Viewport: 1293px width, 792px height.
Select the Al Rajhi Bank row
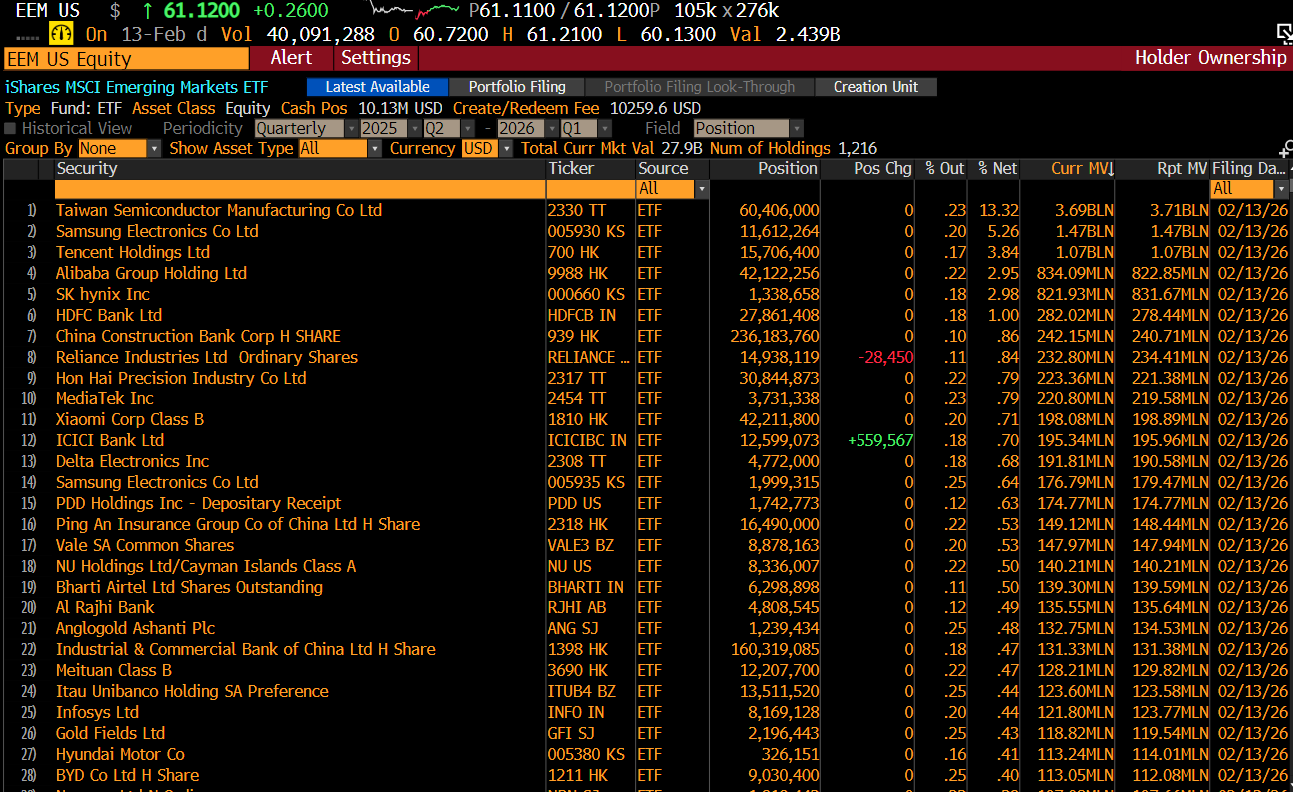click(646, 607)
